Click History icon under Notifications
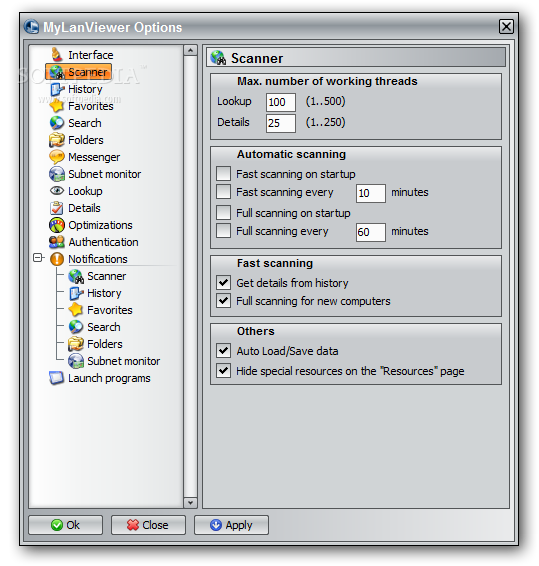The height and width of the screenshot is (566, 539). 76,293
